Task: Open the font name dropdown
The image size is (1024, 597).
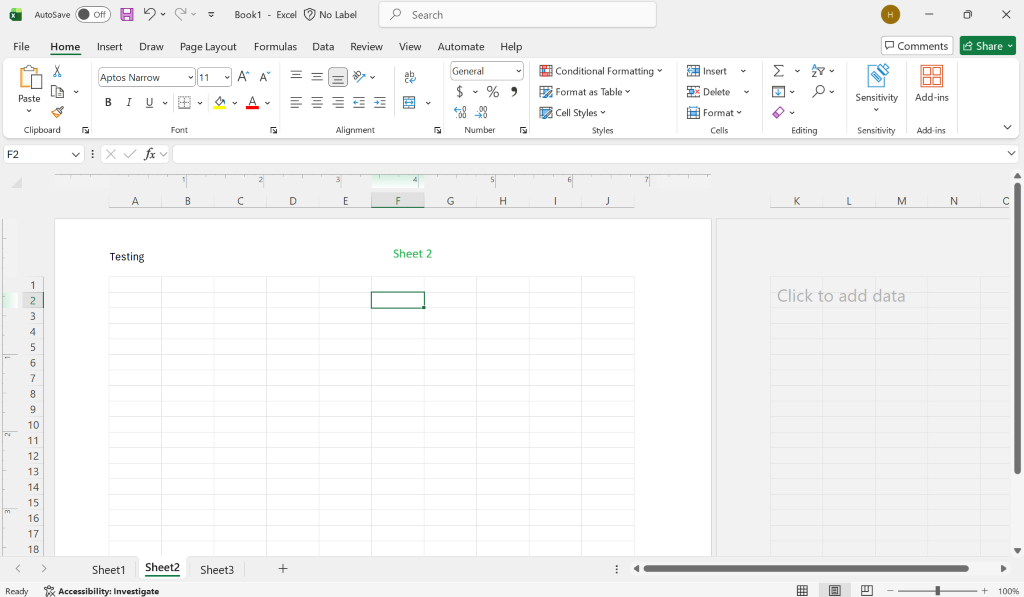Action: [190, 77]
